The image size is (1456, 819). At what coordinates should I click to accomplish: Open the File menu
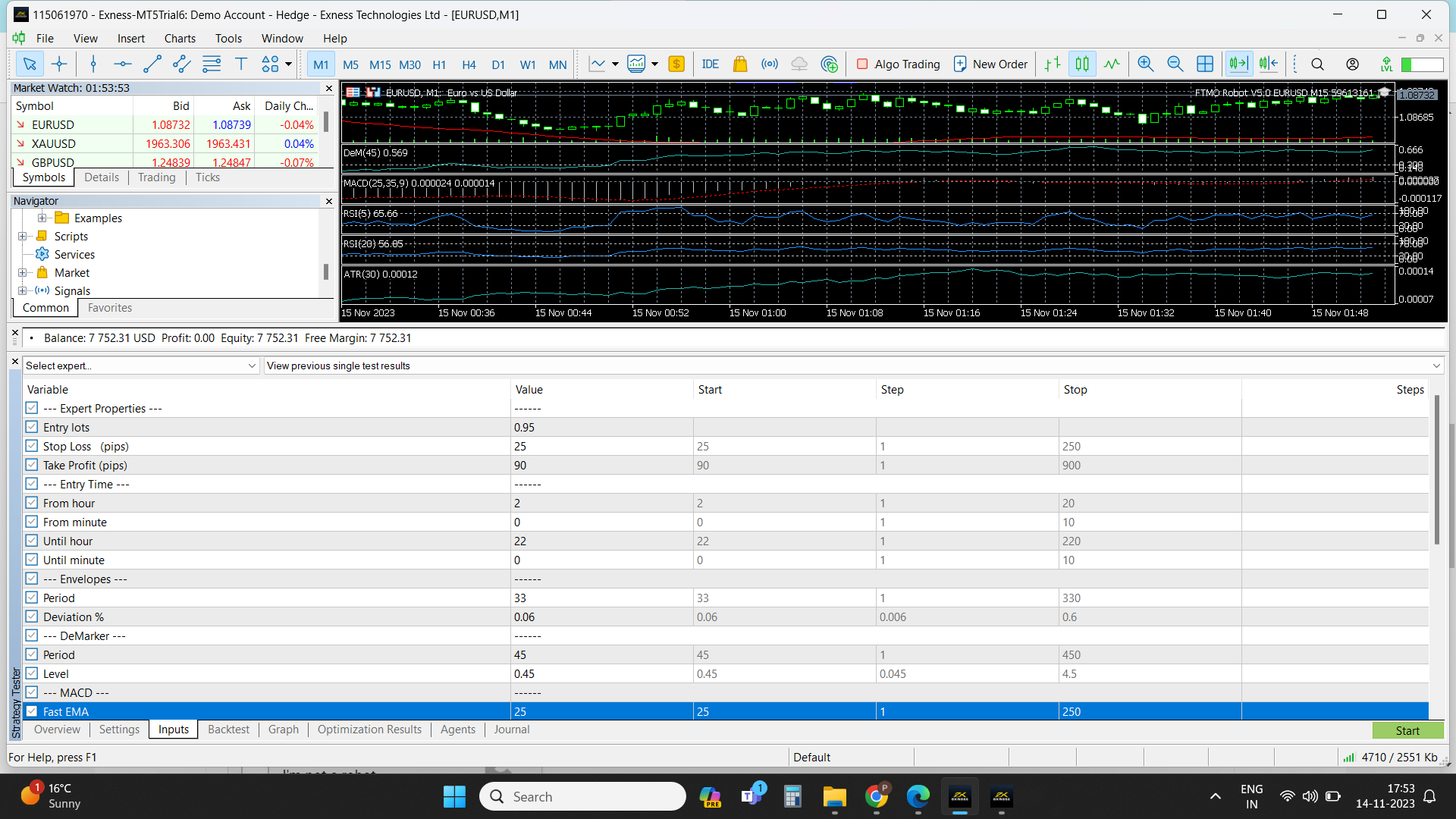pyautogui.click(x=45, y=39)
